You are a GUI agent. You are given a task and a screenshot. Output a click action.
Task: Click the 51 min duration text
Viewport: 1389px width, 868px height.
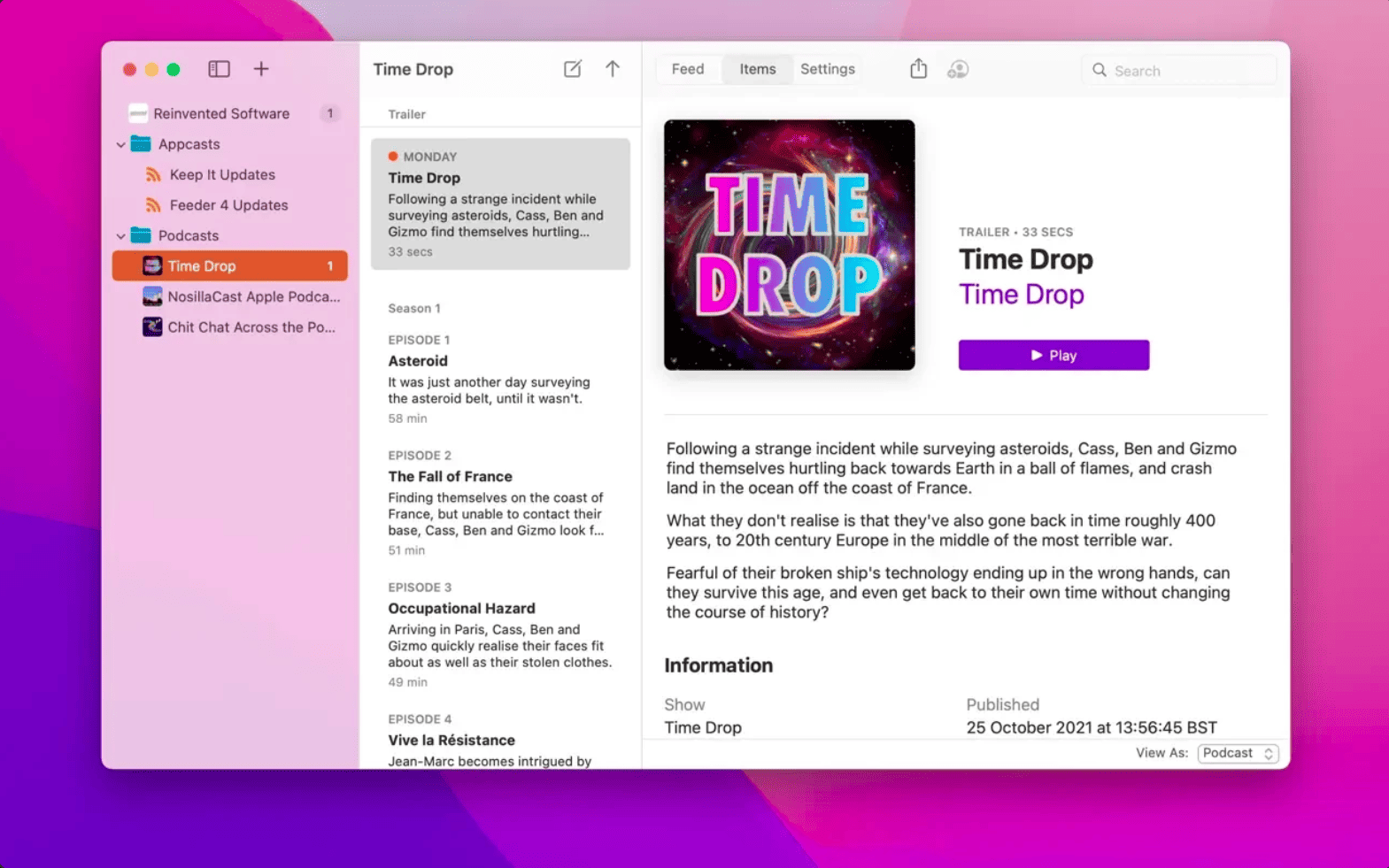pos(406,550)
